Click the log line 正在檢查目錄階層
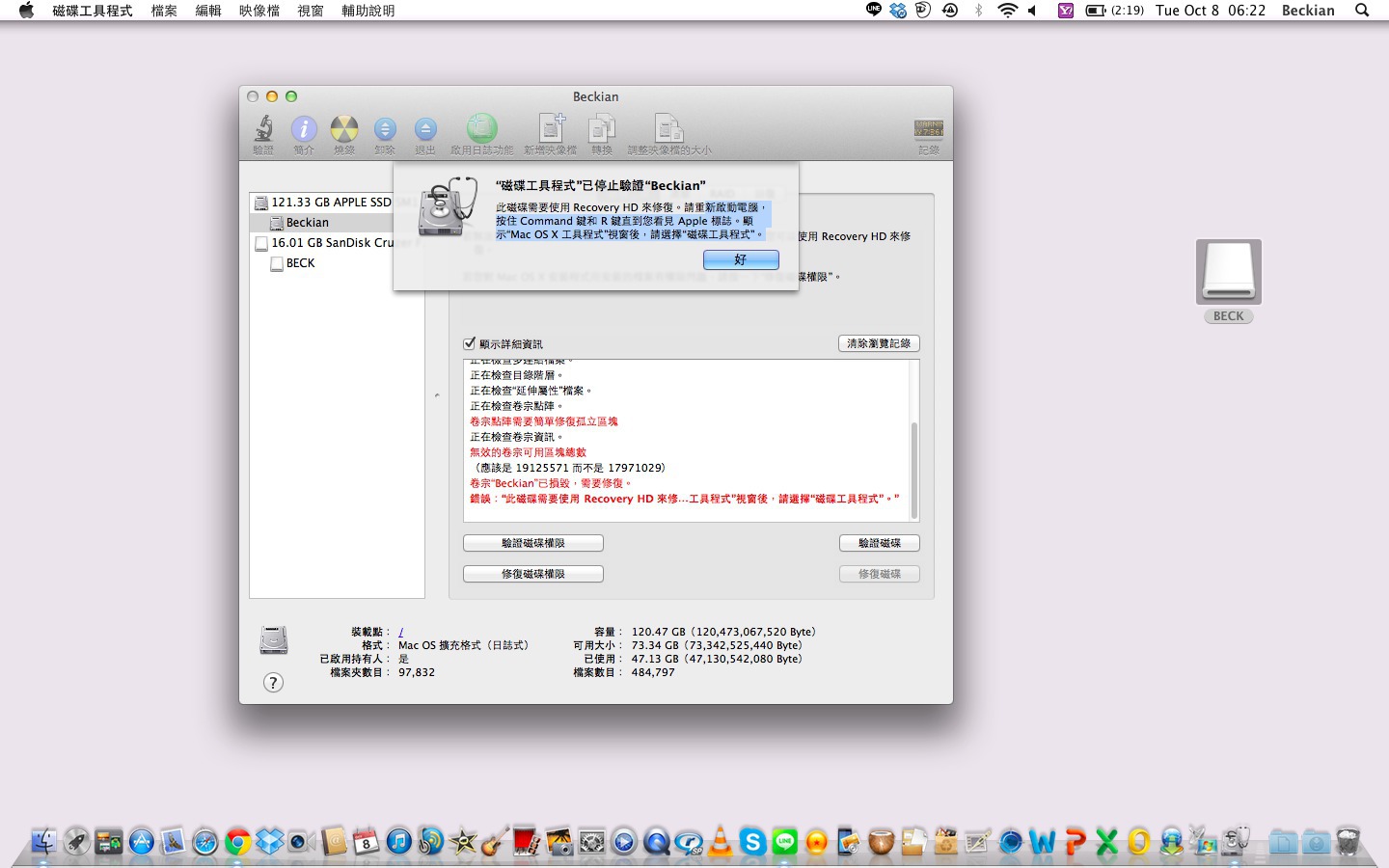 point(516,375)
